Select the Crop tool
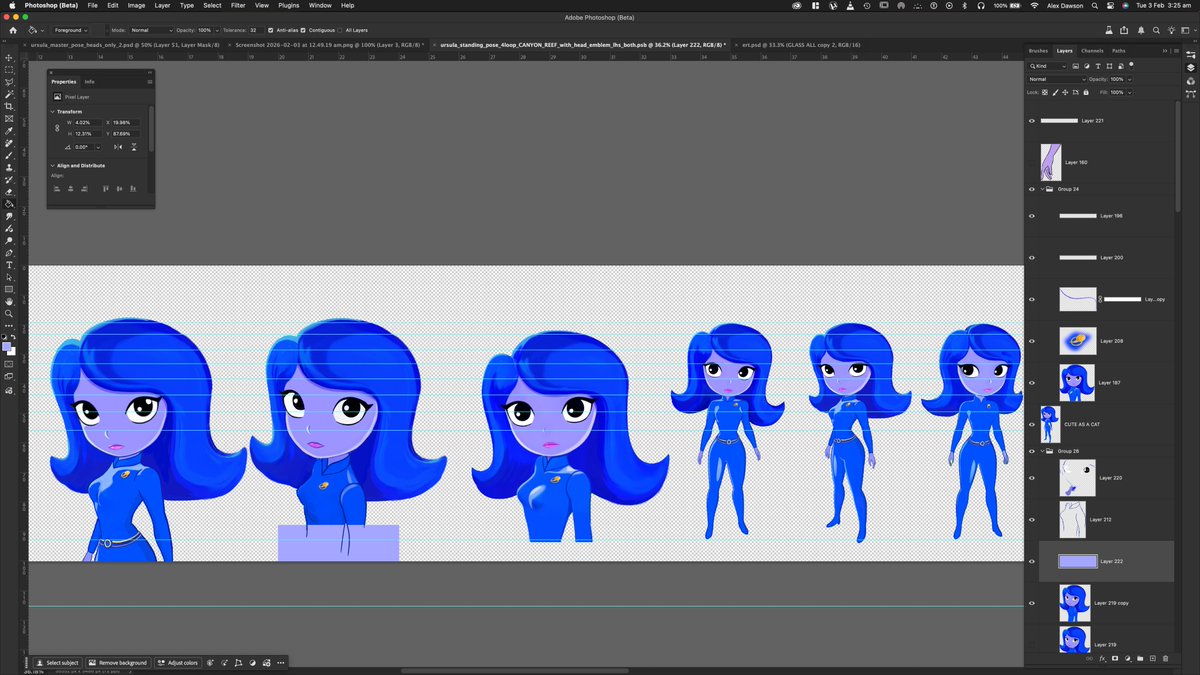 tap(8, 103)
